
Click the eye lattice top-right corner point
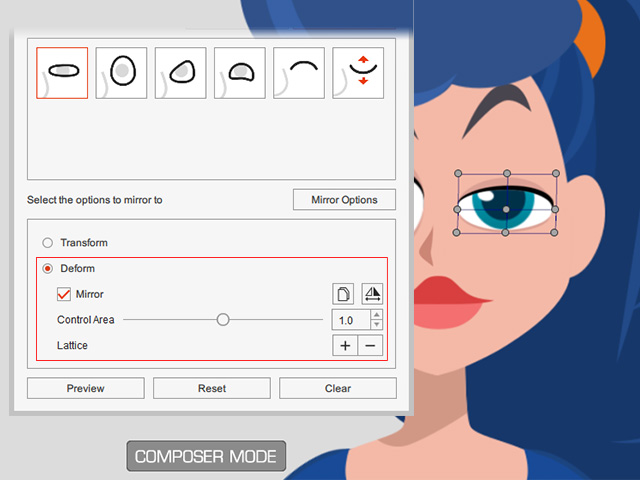tap(556, 173)
